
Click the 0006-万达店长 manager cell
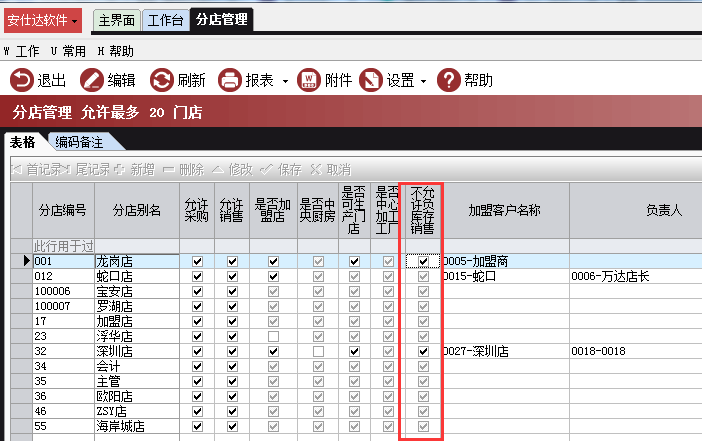click(x=636, y=277)
